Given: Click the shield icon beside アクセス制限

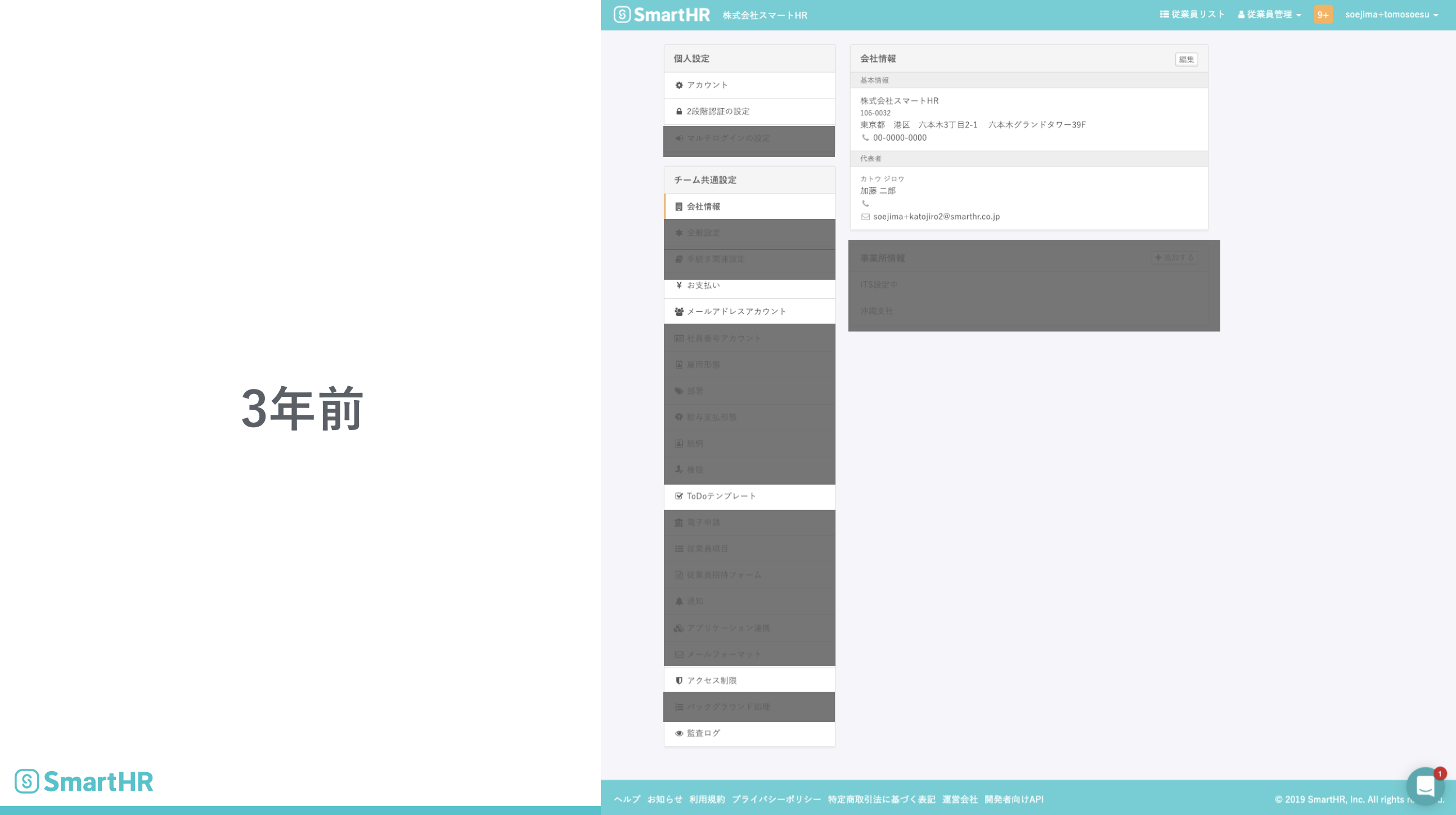Looking at the screenshot, I should 679,680.
